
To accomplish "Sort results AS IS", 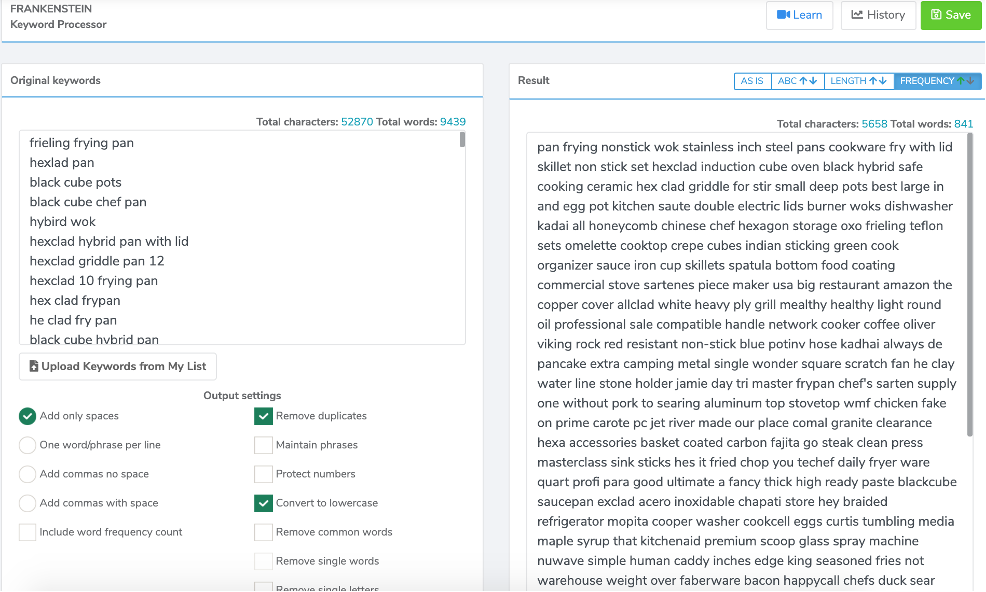I will (x=752, y=81).
